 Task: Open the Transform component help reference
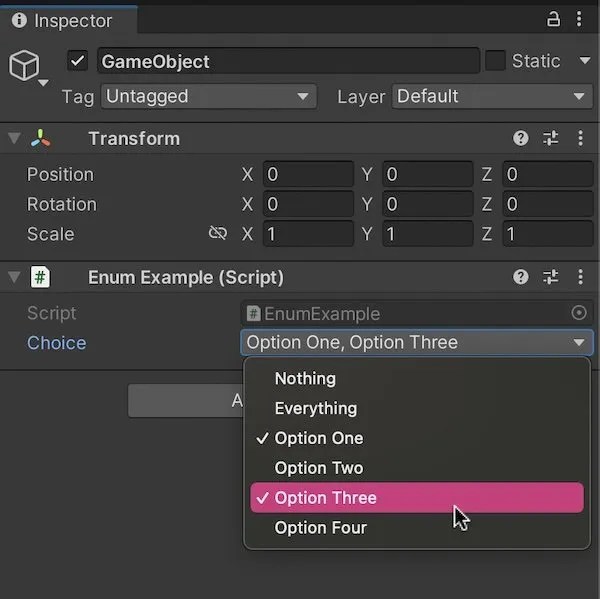click(520, 138)
